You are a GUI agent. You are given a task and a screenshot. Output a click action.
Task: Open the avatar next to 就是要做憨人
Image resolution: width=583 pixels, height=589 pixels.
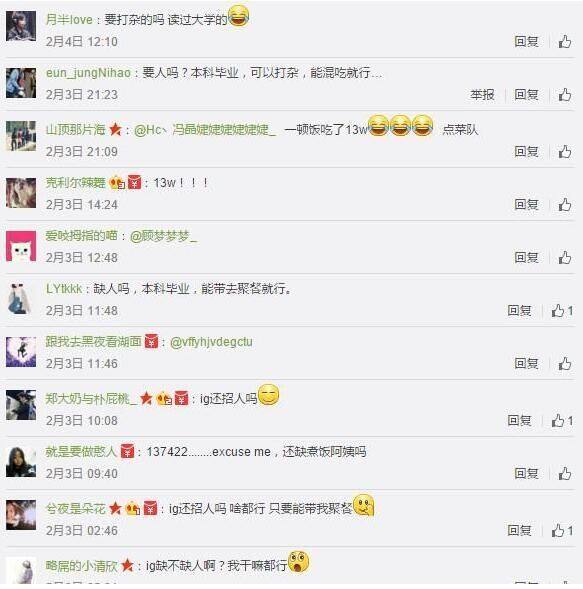click(21, 462)
